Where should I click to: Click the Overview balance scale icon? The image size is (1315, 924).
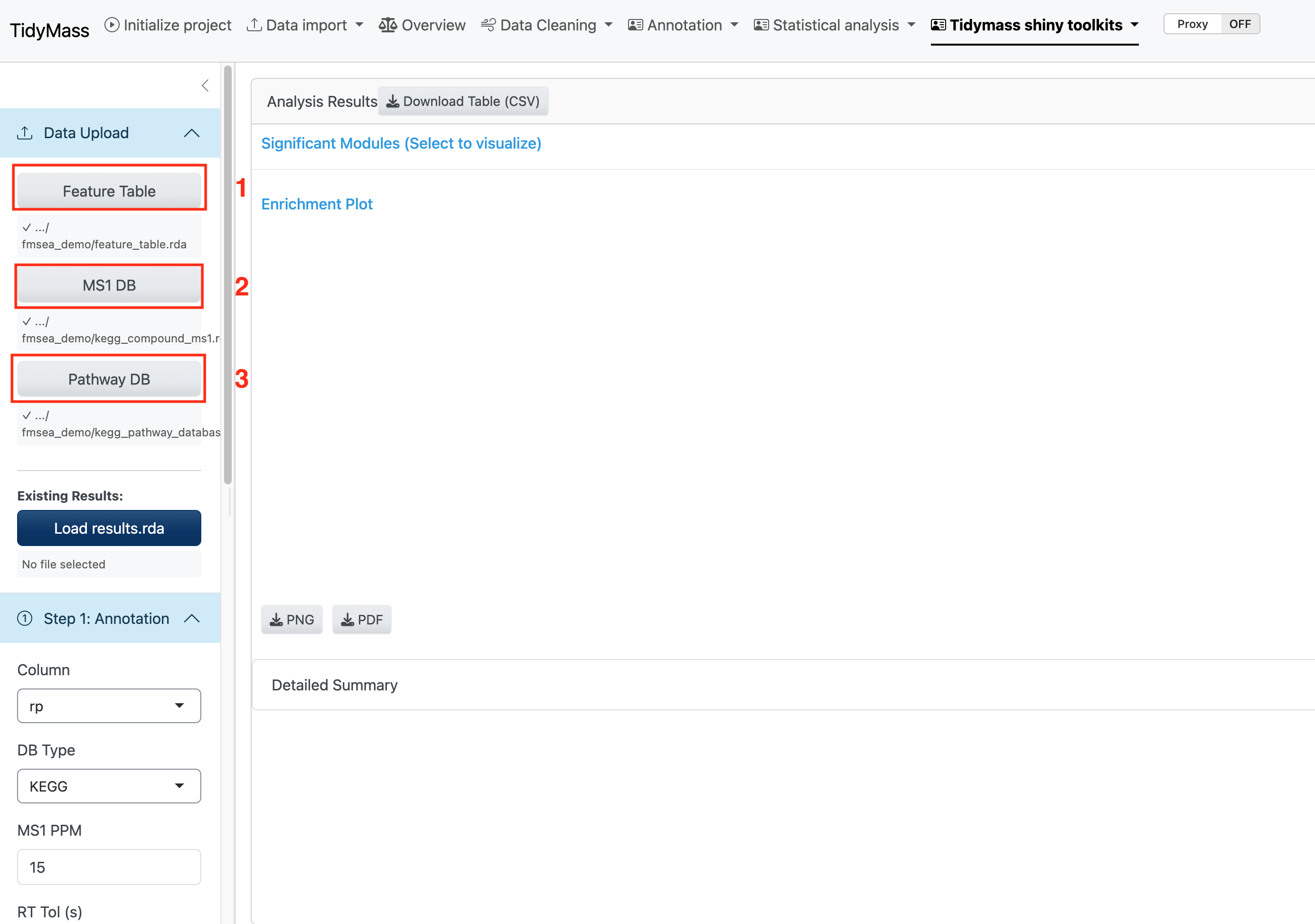[x=388, y=25]
